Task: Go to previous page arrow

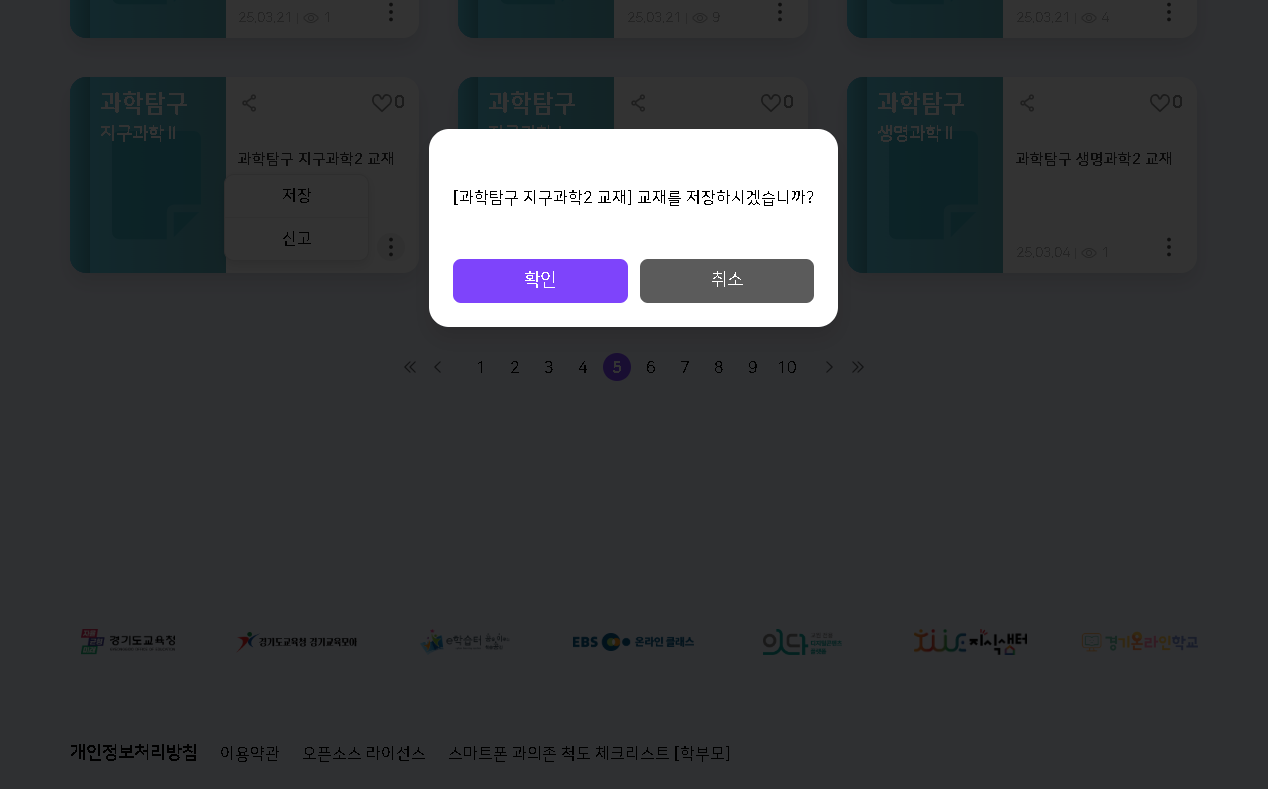Action: tap(438, 368)
